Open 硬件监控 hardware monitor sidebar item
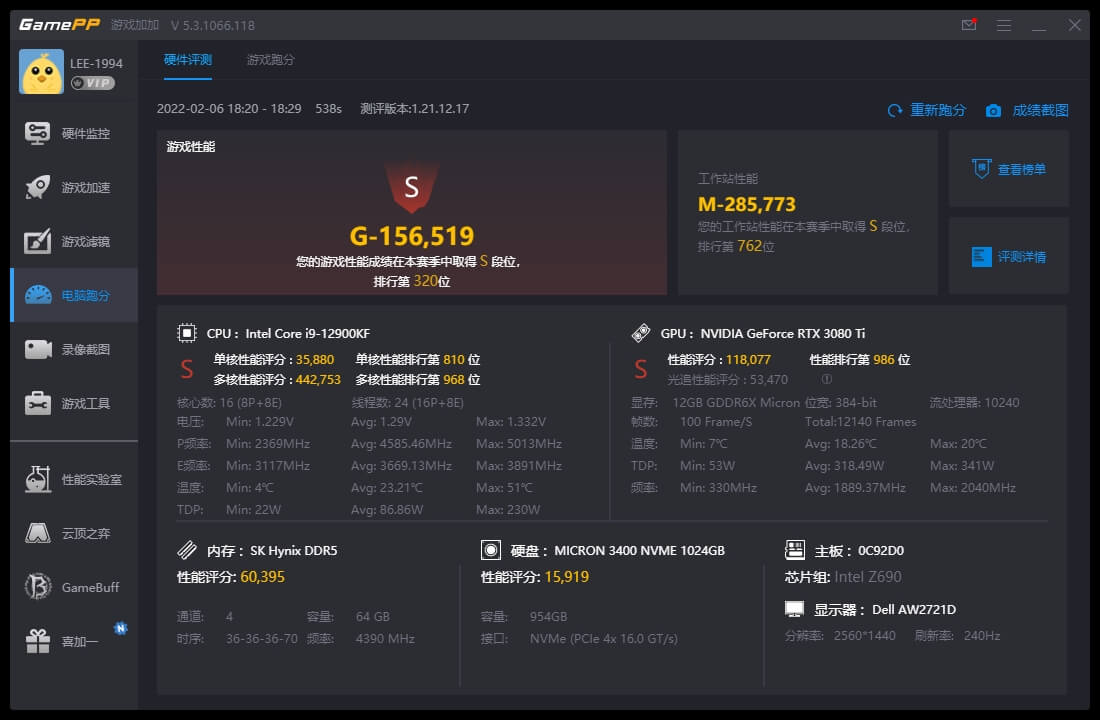Screen dimensions: 1100x720 pos(74,133)
